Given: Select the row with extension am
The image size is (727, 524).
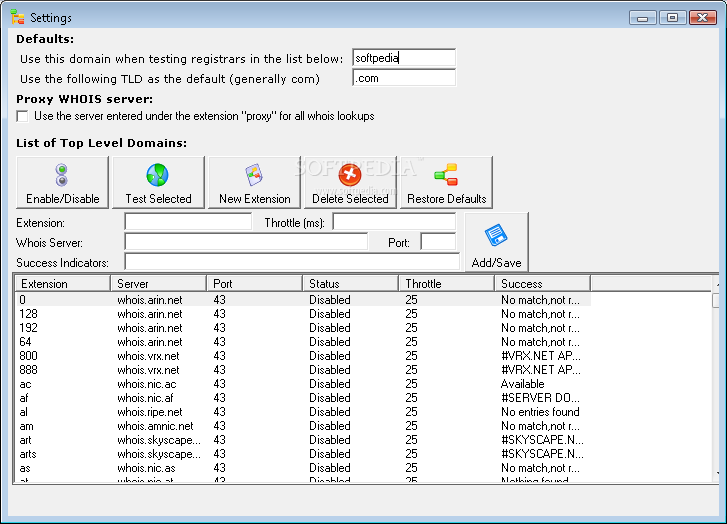Looking at the screenshot, I should click(x=303, y=426).
